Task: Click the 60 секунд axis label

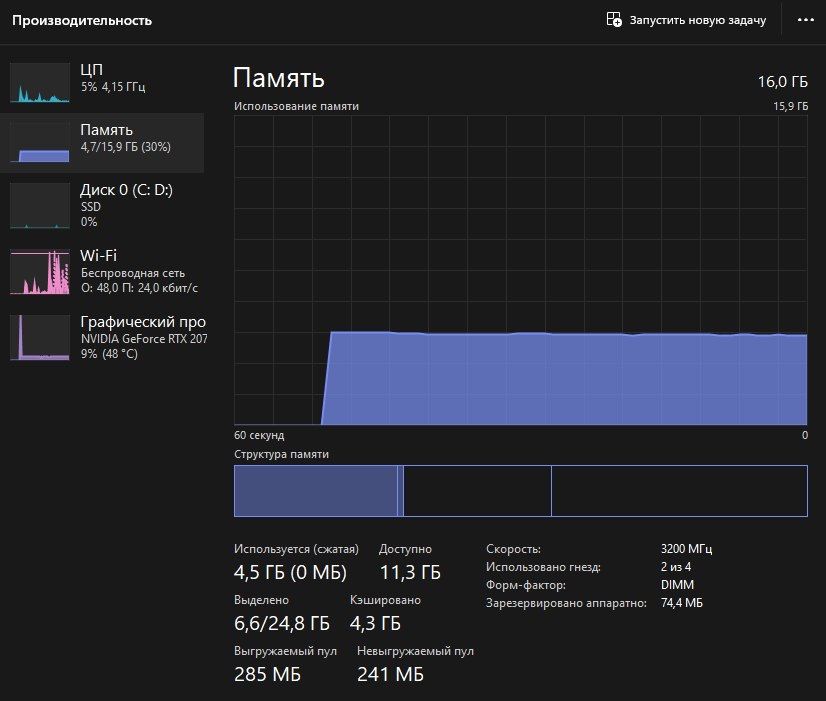Action: coord(259,436)
